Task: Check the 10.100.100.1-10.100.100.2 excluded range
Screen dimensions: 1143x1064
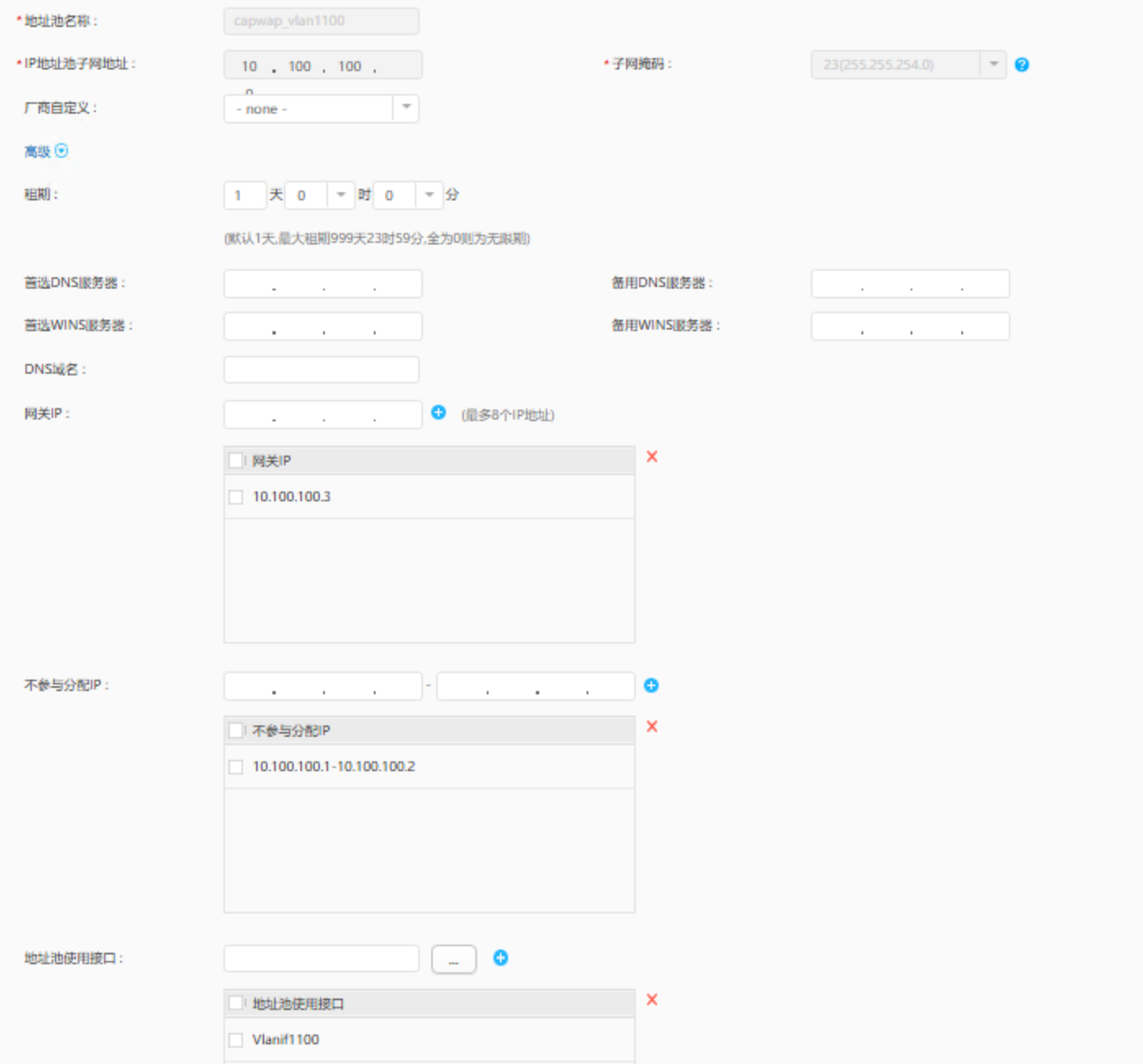Action: [x=236, y=767]
